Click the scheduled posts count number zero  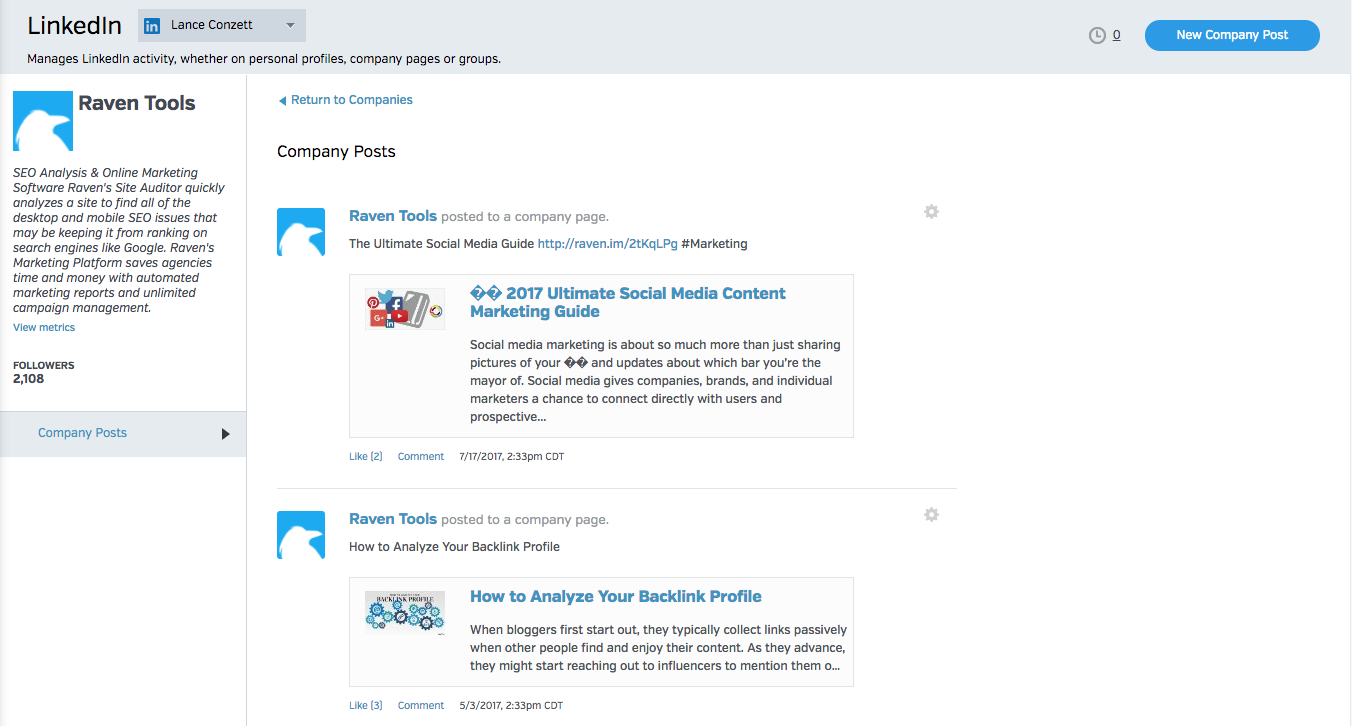1116,35
